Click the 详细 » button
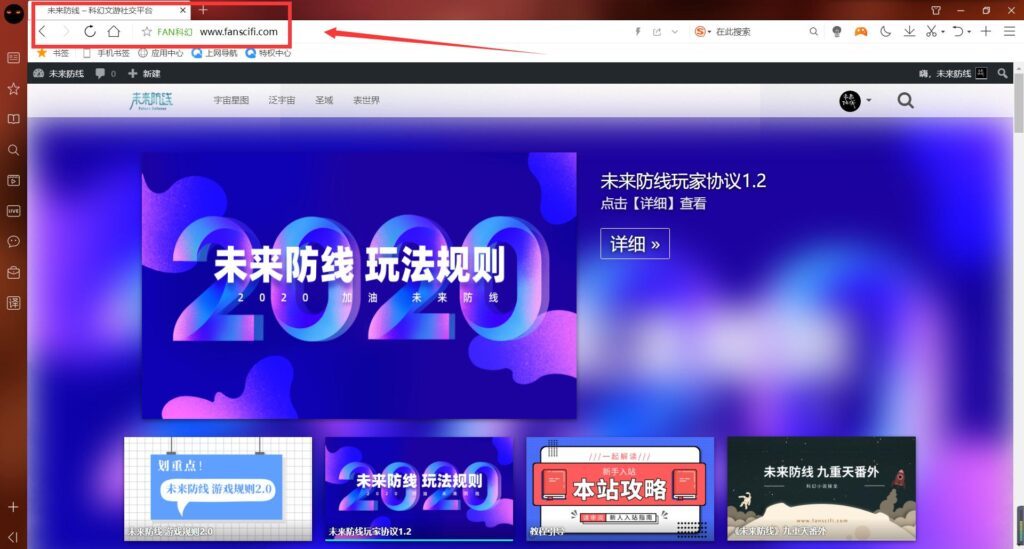 click(635, 243)
